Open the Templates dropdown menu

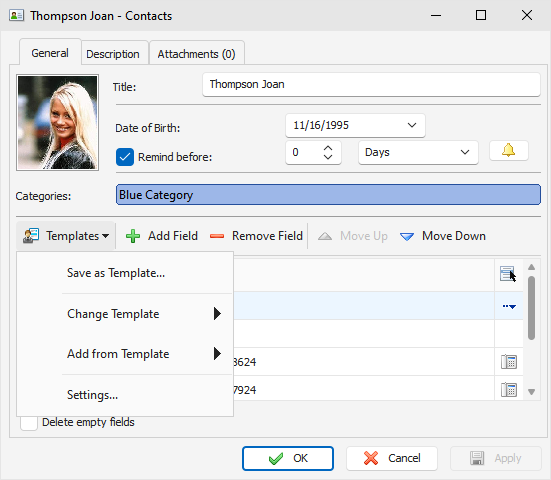click(x=66, y=236)
